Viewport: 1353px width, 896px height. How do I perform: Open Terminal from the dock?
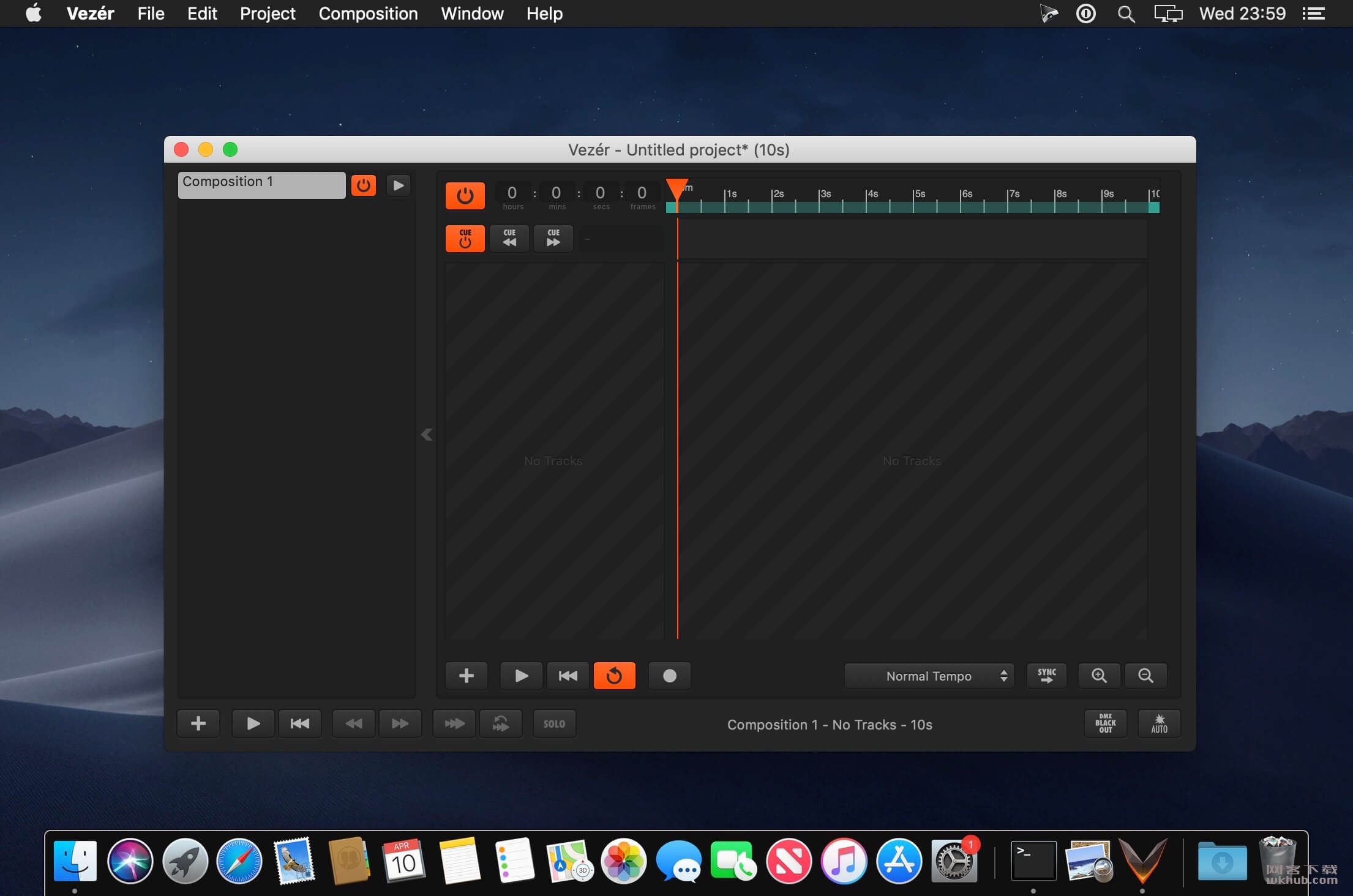1033,861
